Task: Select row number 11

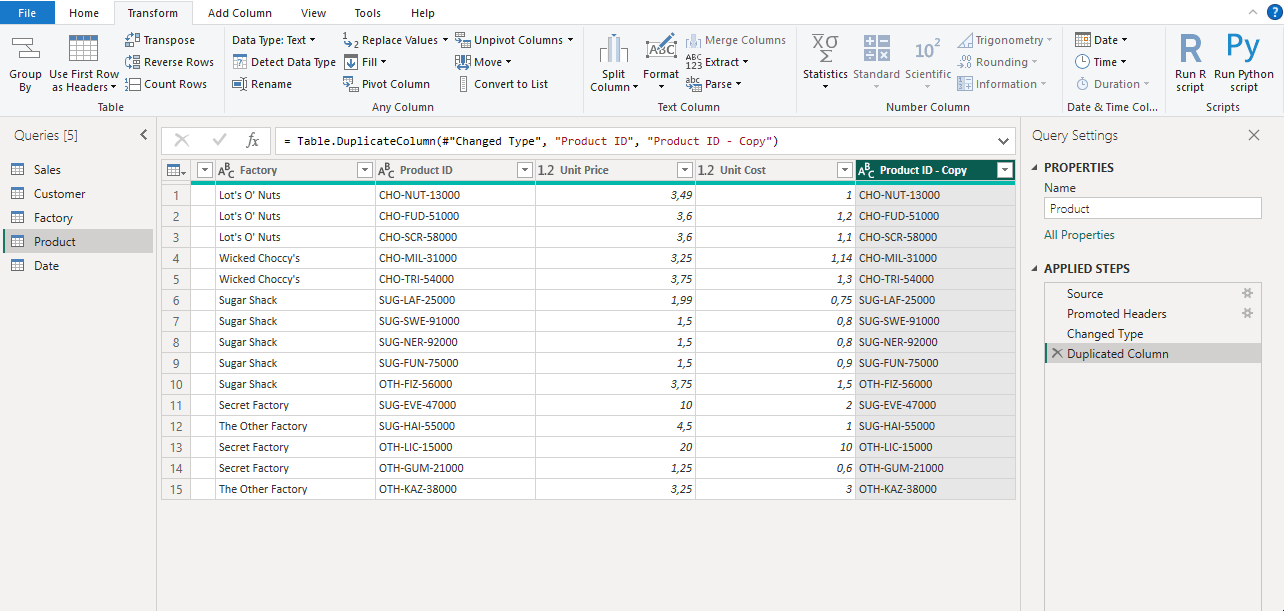Action: (176, 405)
